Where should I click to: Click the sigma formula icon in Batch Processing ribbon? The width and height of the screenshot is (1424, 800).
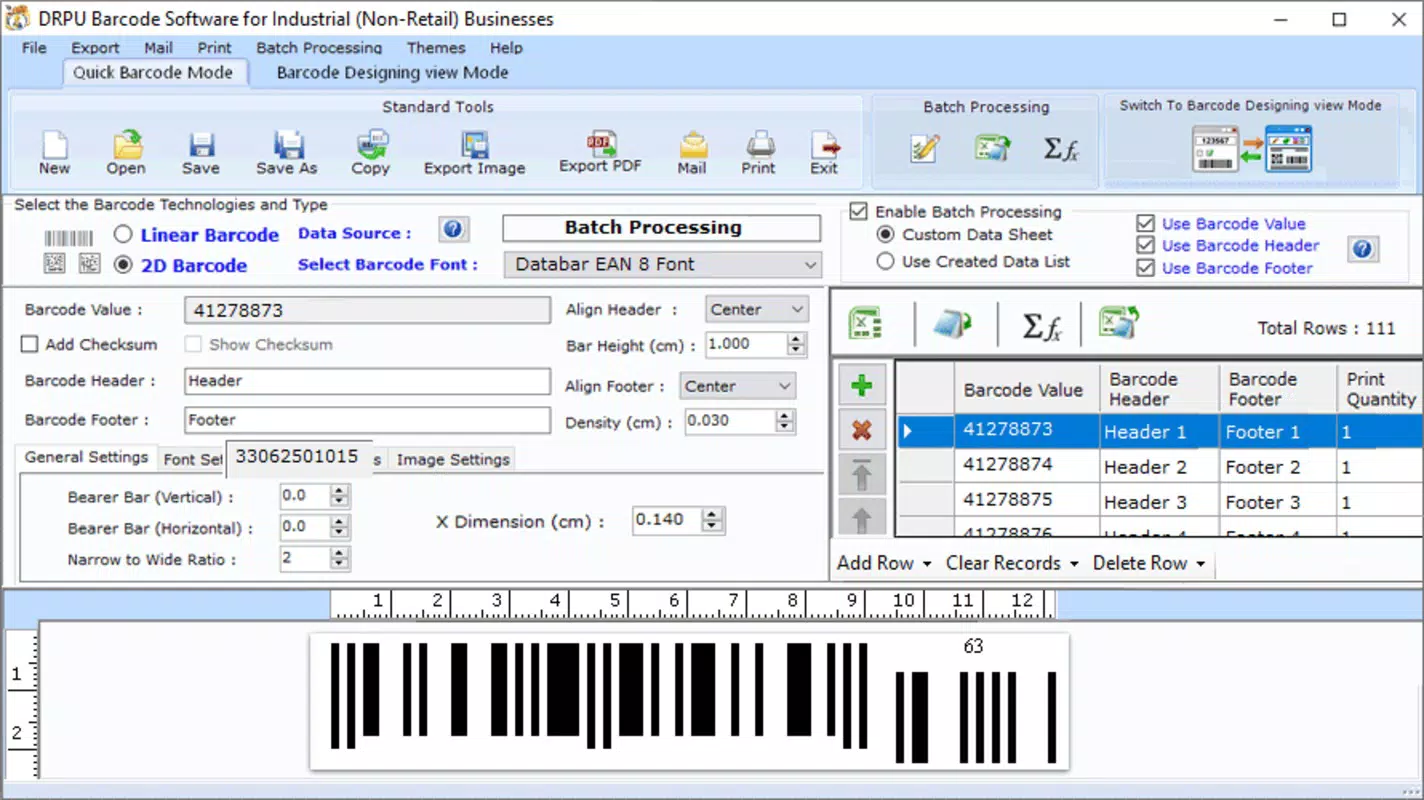point(1061,148)
